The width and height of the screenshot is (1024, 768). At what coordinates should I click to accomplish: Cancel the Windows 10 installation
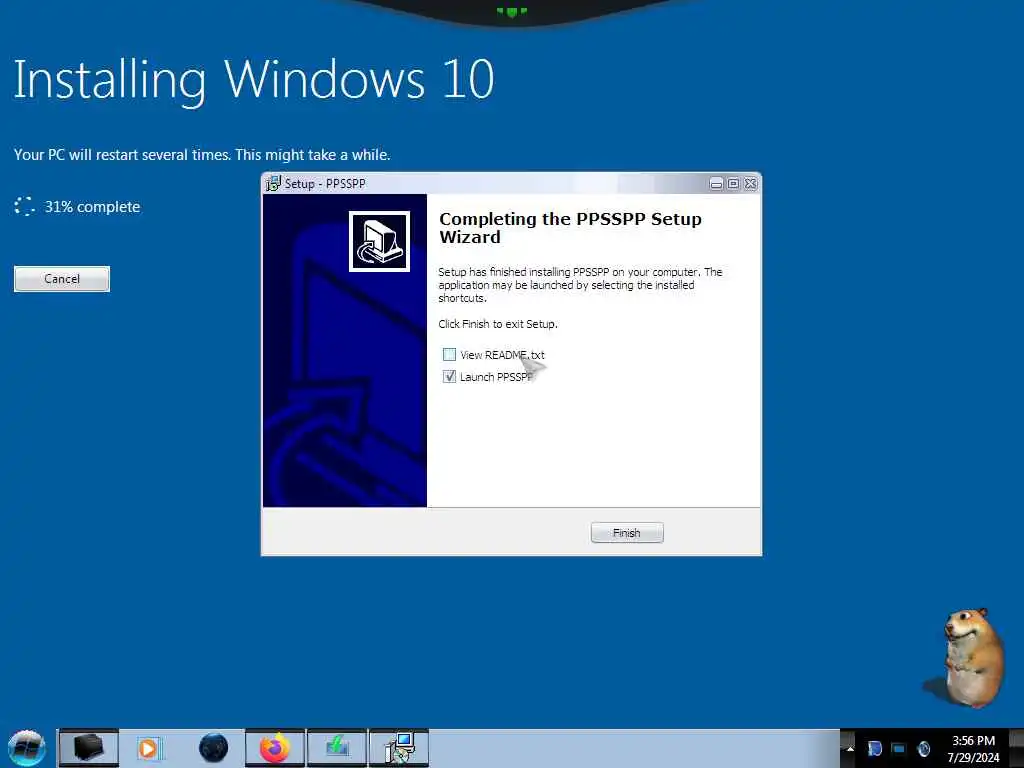coord(62,279)
